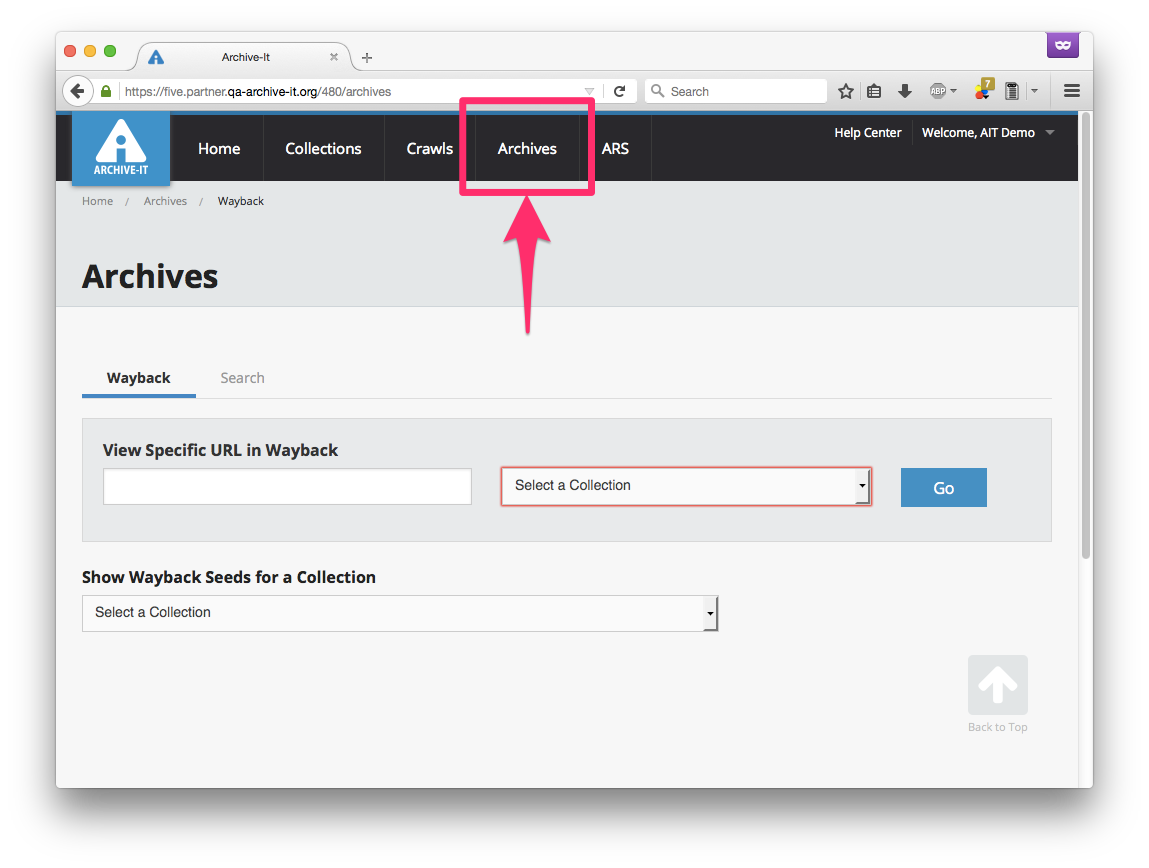Bookmark this page with the star icon

(846, 91)
